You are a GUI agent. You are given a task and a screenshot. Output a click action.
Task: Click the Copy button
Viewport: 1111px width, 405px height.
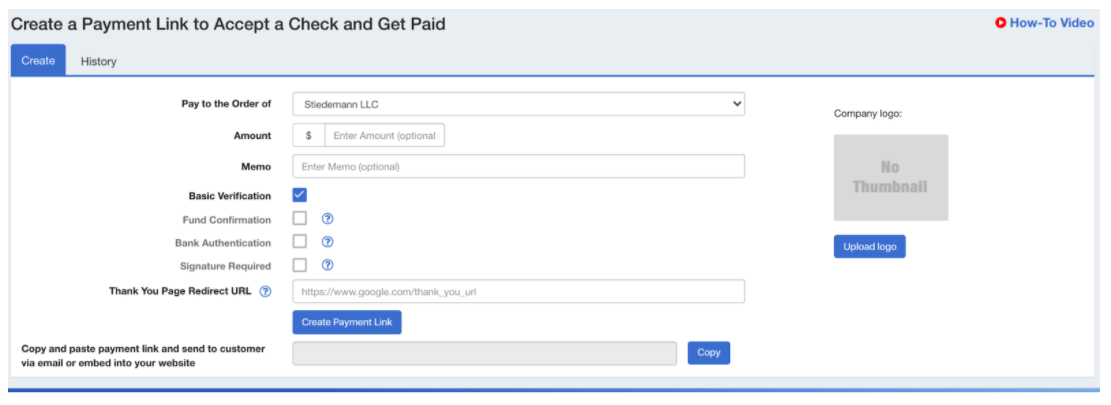(x=708, y=353)
